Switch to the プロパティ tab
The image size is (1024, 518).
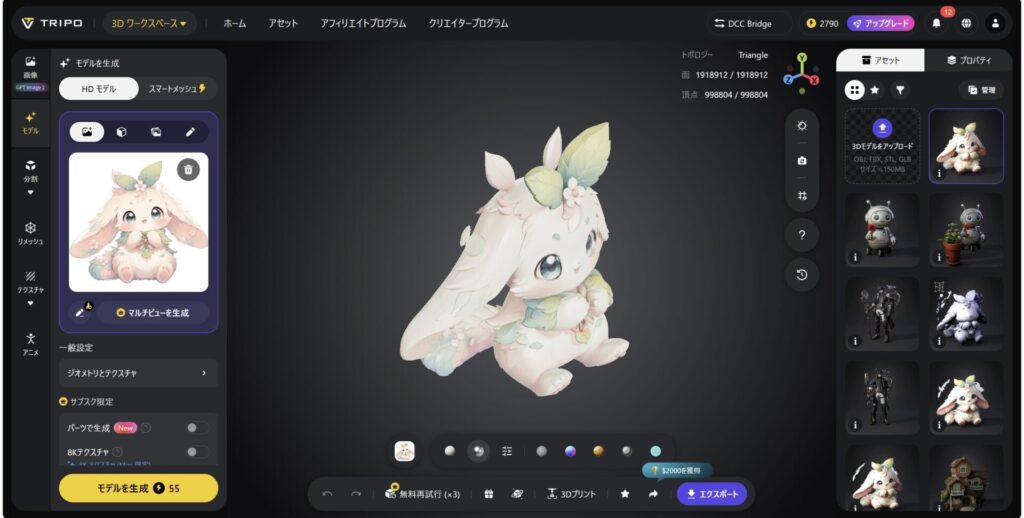coord(968,60)
